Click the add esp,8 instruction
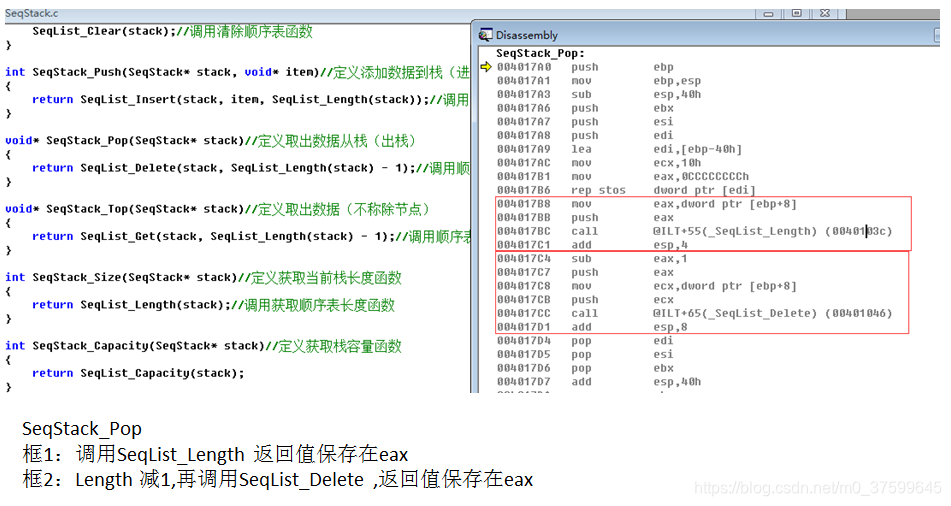The image size is (951, 506). pyautogui.click(x=630, y=327)
